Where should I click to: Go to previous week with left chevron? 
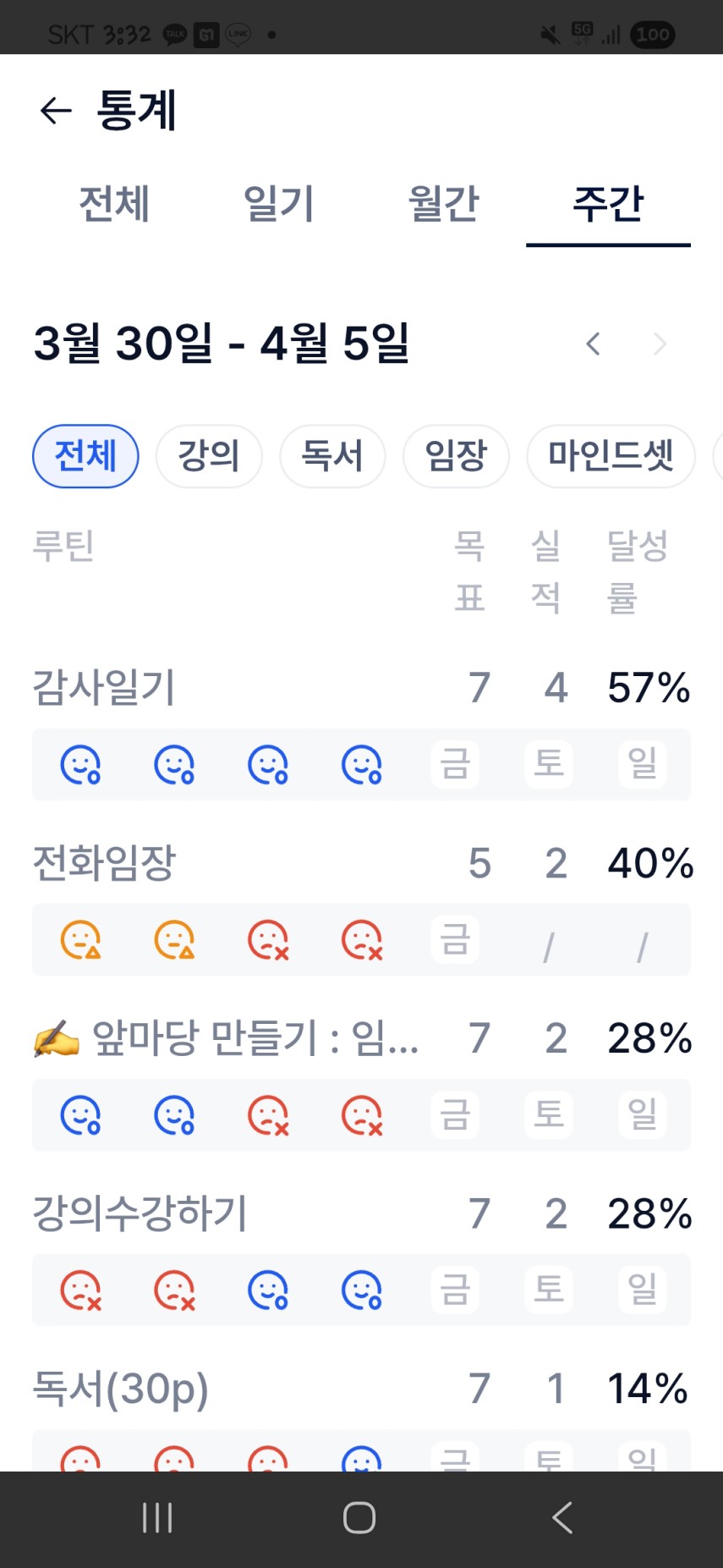tap(594, 344)
